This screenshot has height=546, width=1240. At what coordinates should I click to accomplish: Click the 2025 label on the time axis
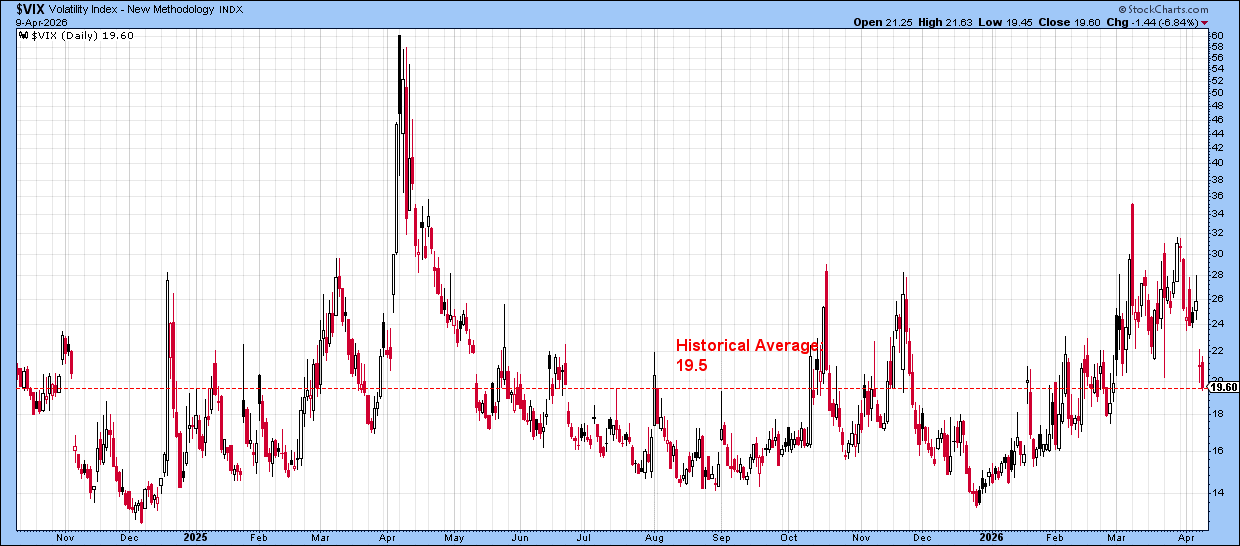tap(195, 536)
